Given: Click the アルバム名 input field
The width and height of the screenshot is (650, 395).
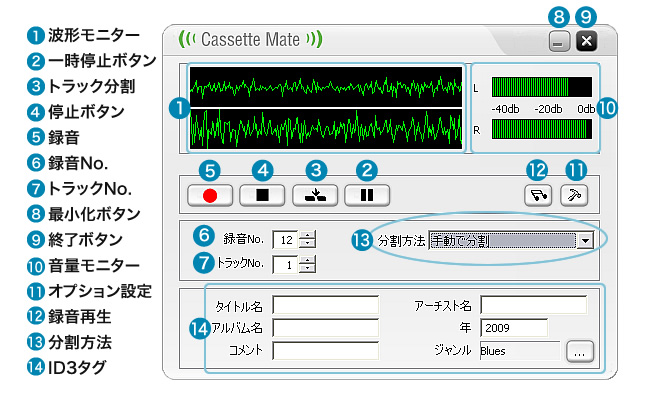Looking at the screenshot, I should click(x=325, y=328).
